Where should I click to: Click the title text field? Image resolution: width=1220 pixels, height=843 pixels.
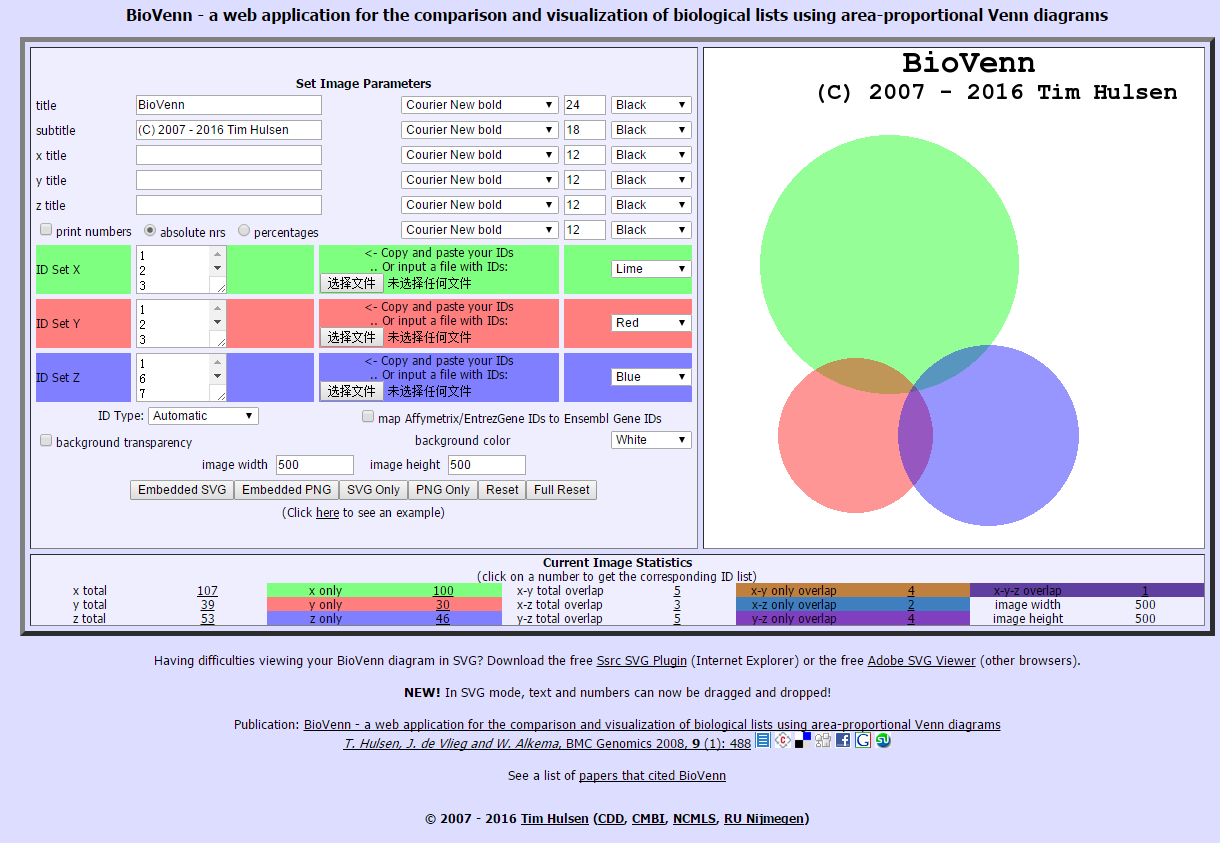(229, 105)
